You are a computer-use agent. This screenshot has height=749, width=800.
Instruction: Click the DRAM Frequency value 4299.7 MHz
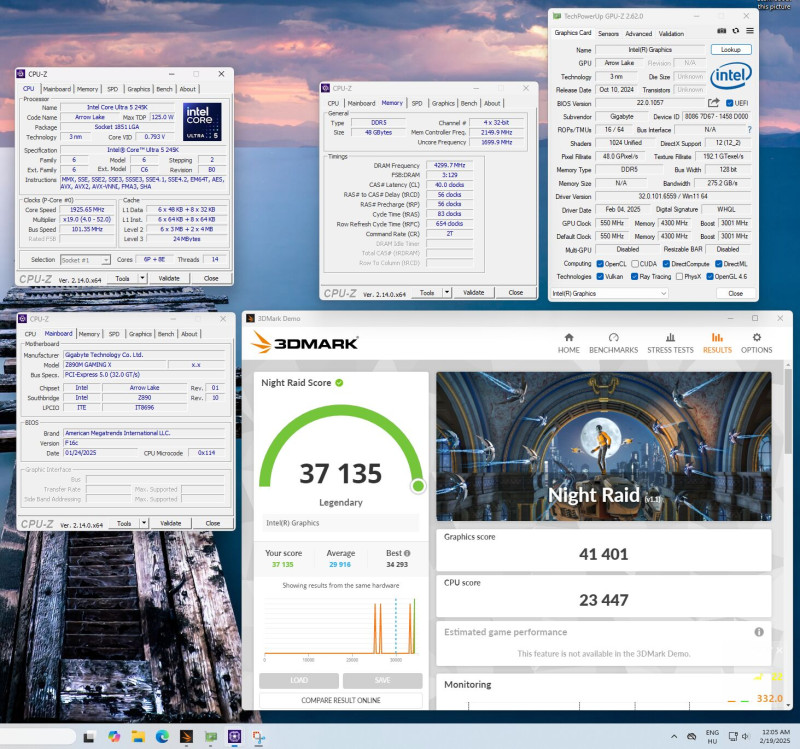point(449,165)
